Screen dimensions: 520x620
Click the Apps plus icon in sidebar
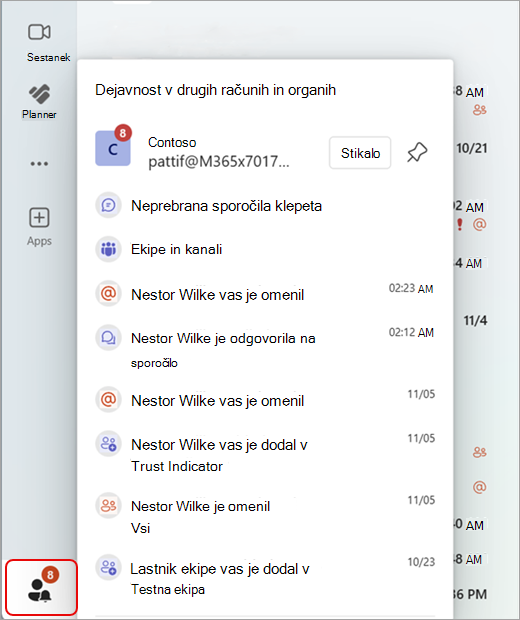point(39,217)
